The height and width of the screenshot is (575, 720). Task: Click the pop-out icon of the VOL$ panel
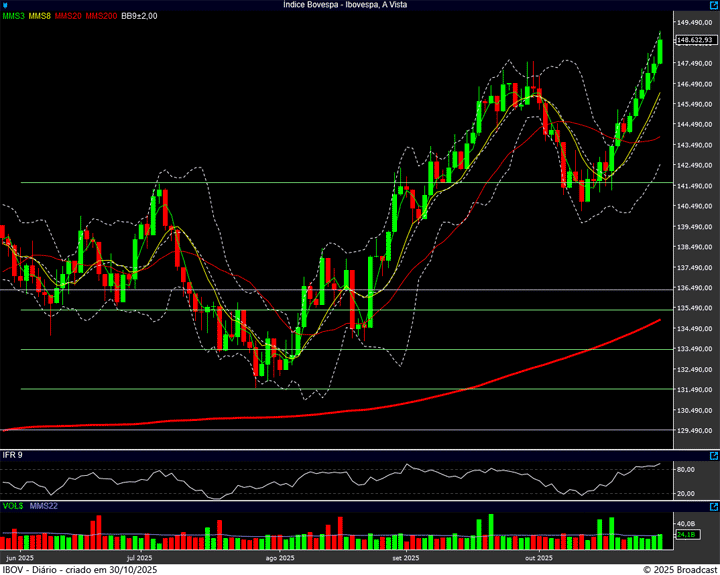click(712, 508)
